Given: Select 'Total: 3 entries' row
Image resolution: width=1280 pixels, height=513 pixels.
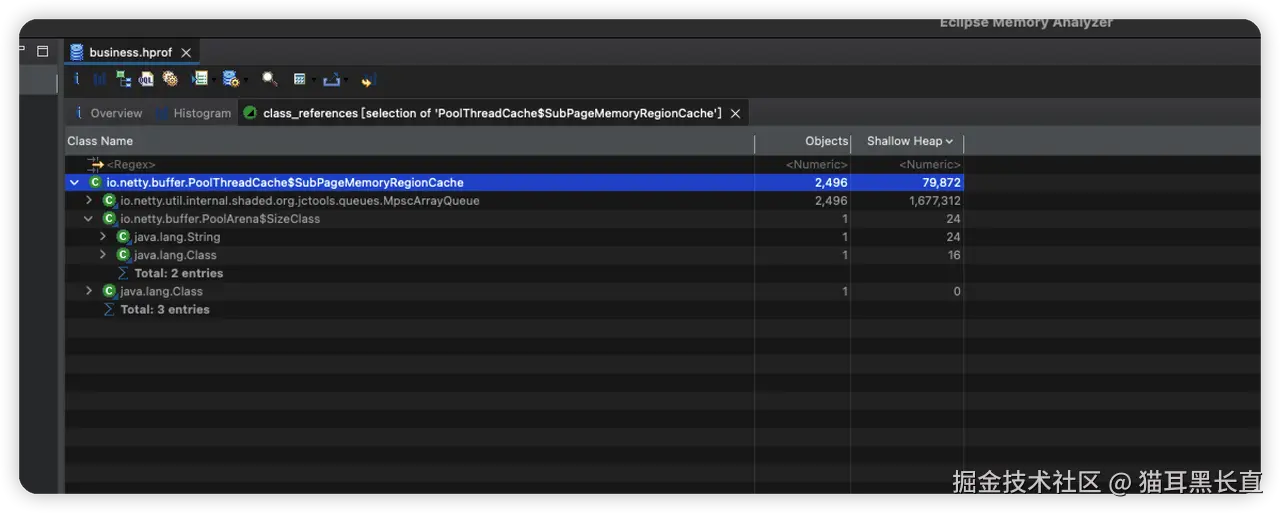Looking at the screenshot, I should (514, 309).
